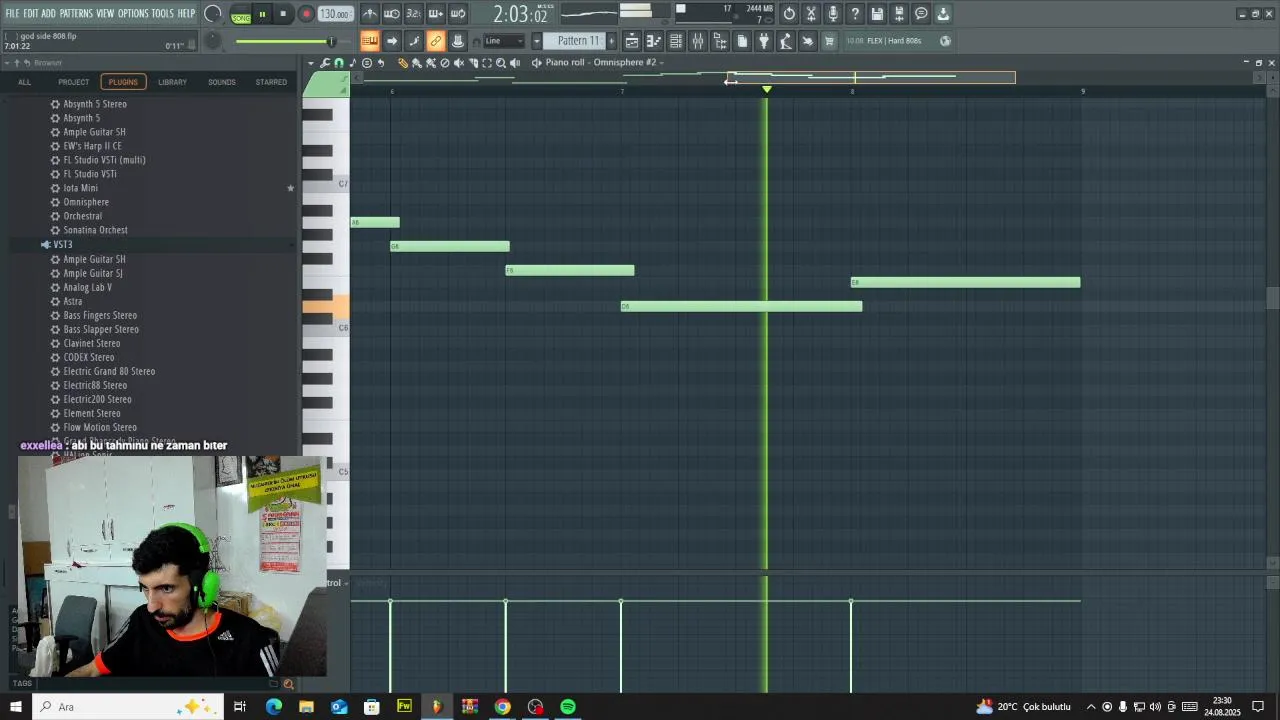Screen dimensions: 1280x720
Task: Open the channel rack icon
Action: (676, 41)
